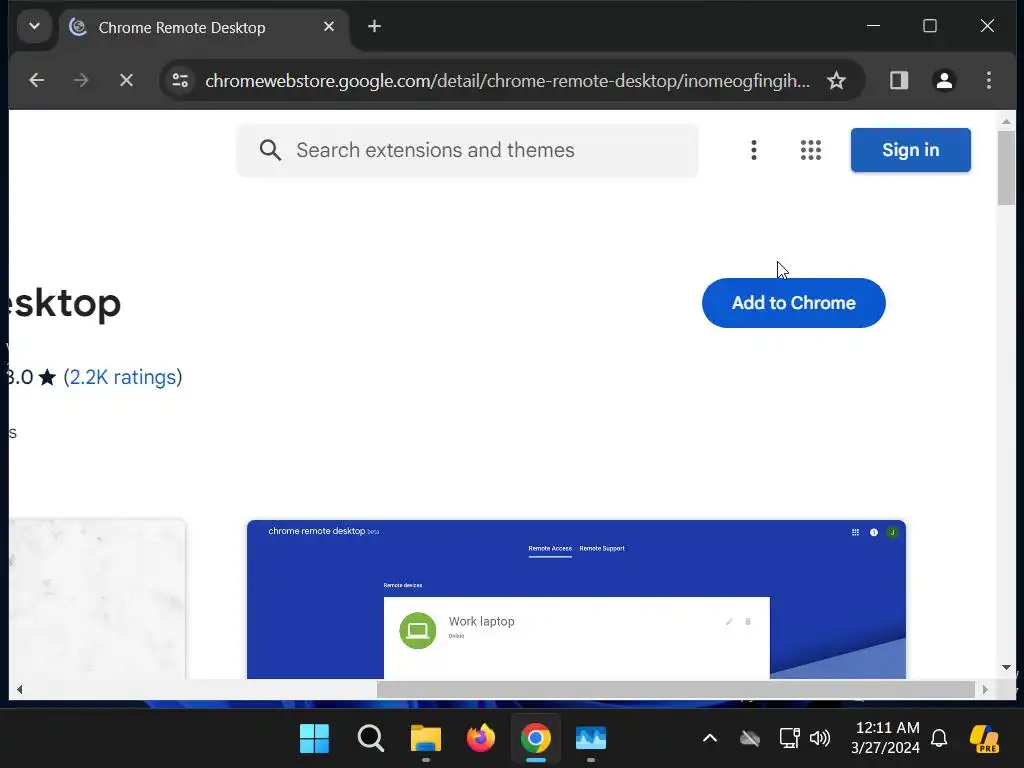Click the vertical scrollbar thumb
This screenshot has height=768, width=1024.
(1006, 168)
